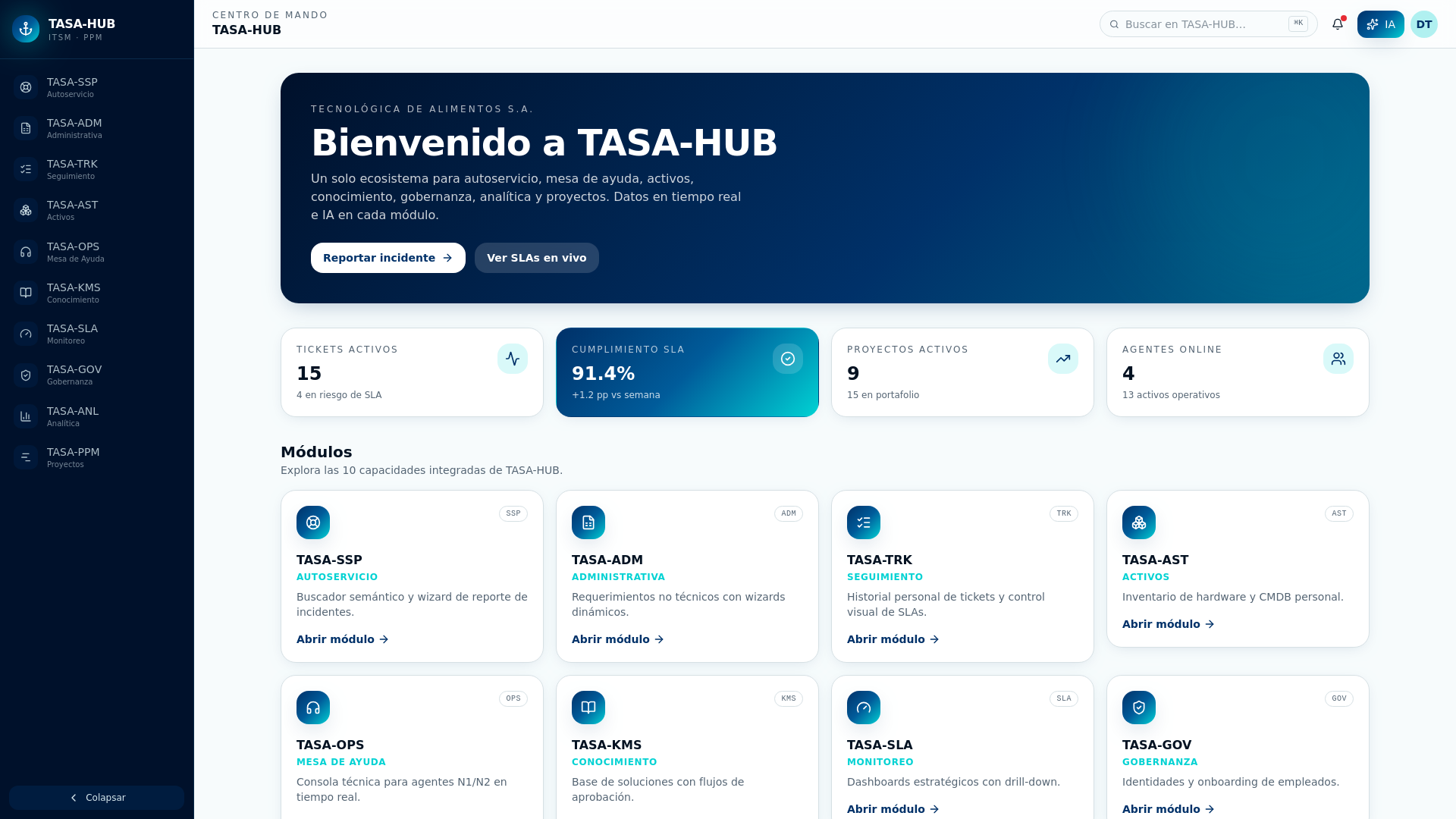
Task: Click the TASA-KMS title on the module card
Action: click(x=607, y=745)
